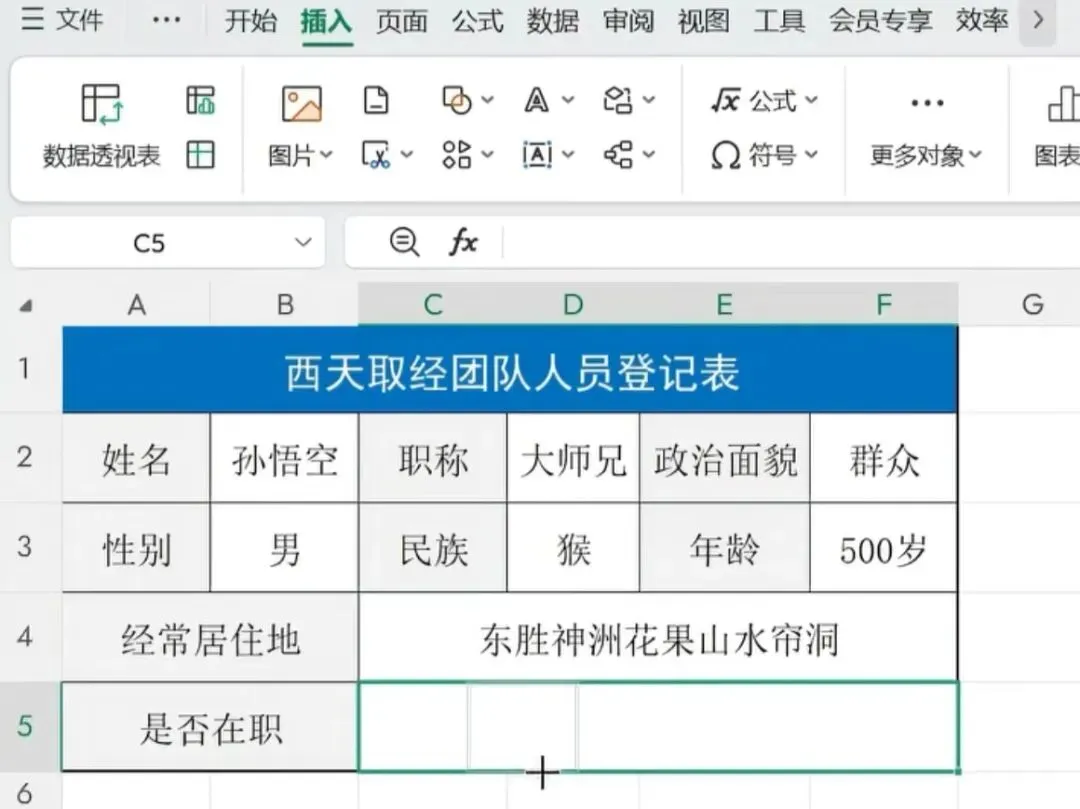The image size is (1080, 809).
Task: Switch to the 效率 tab
Action: click(982, 21)
